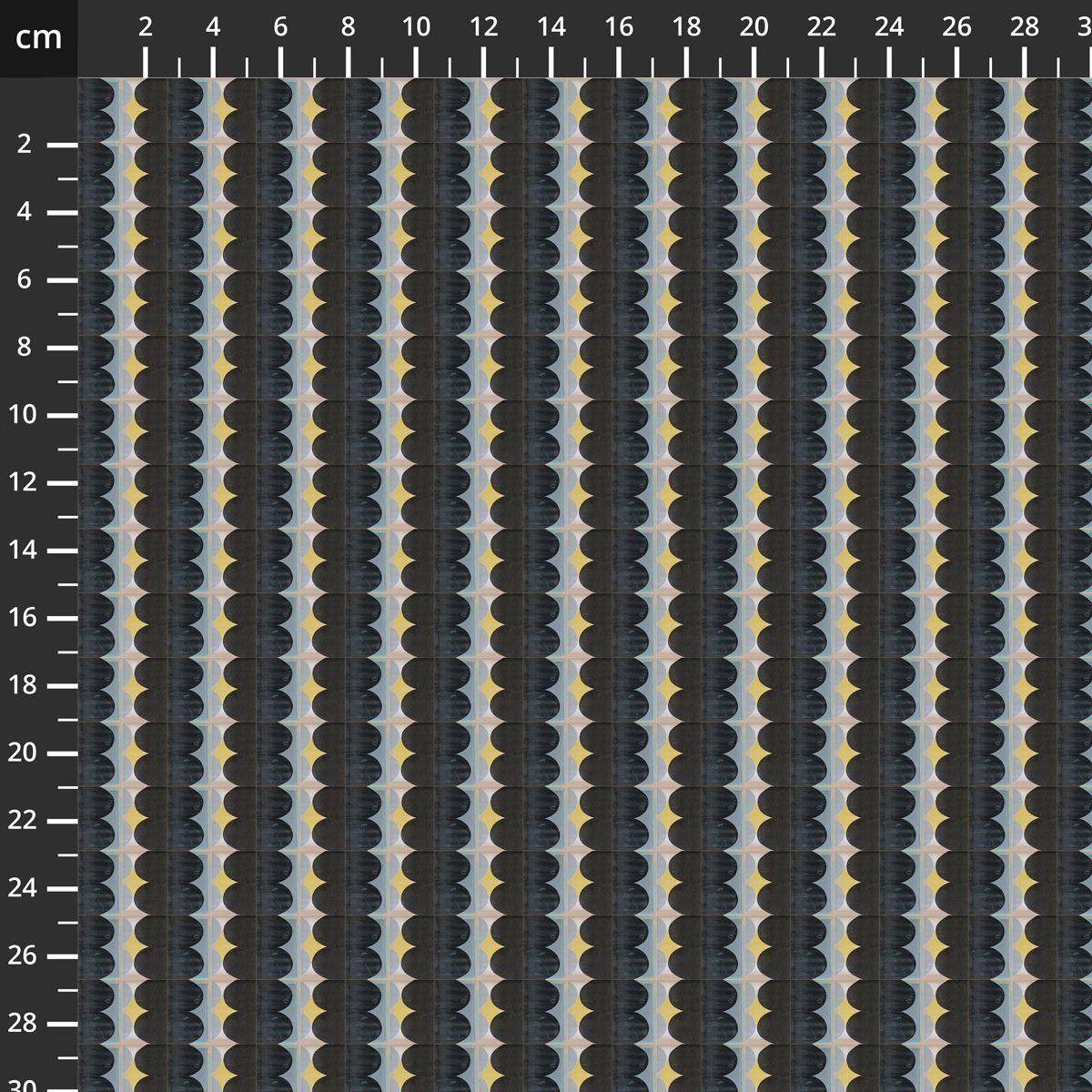Click the 14 label on top ruler
Image resolution: width=1092 pixels, height=1092 pixels.
551,27
